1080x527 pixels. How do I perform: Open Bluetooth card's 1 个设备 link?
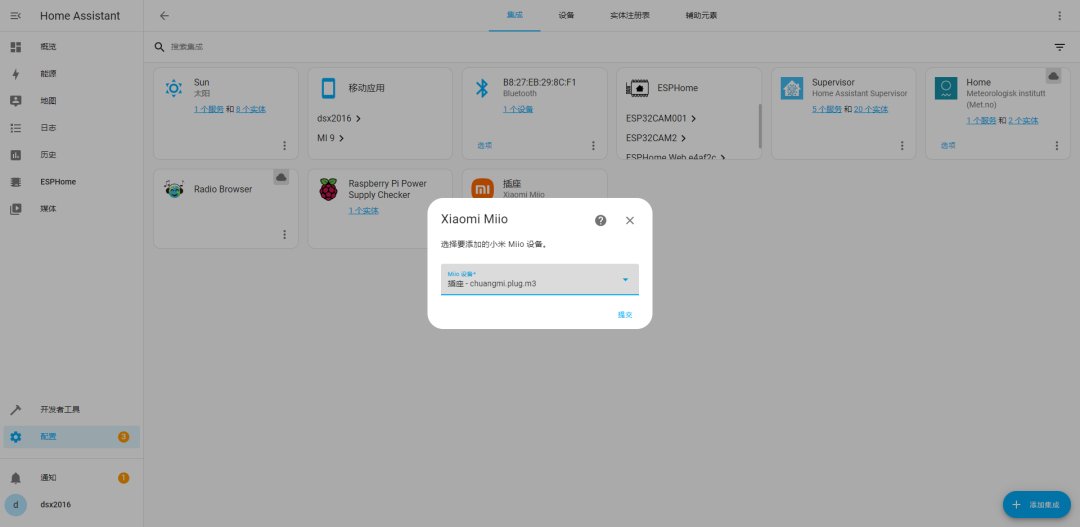click(518, 110)
